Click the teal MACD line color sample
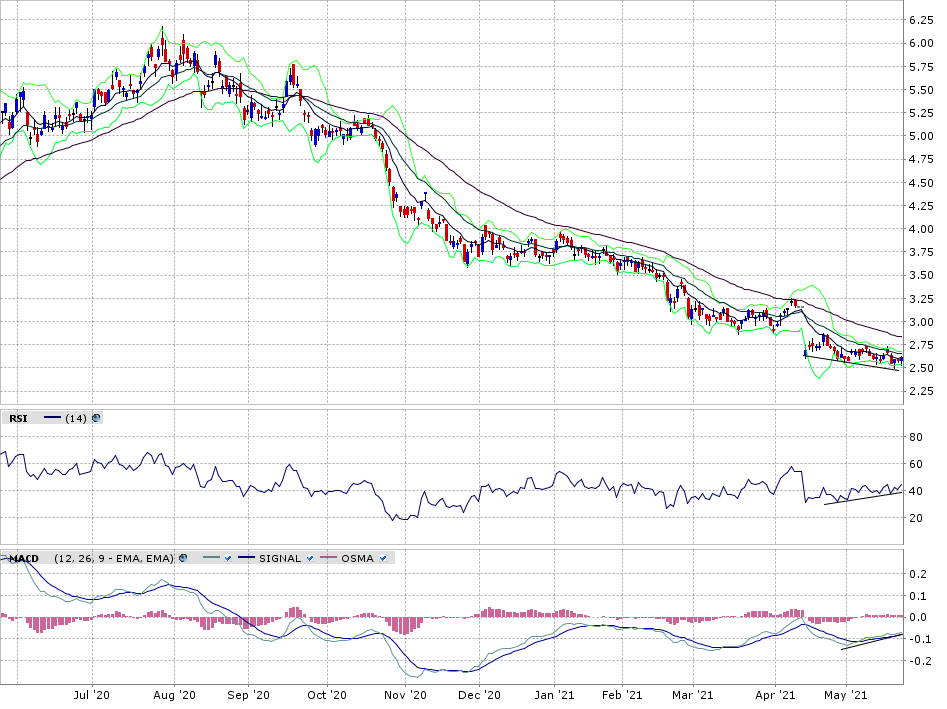The height and width of the screenshot is (709, 947). click(x=210, y=558)
